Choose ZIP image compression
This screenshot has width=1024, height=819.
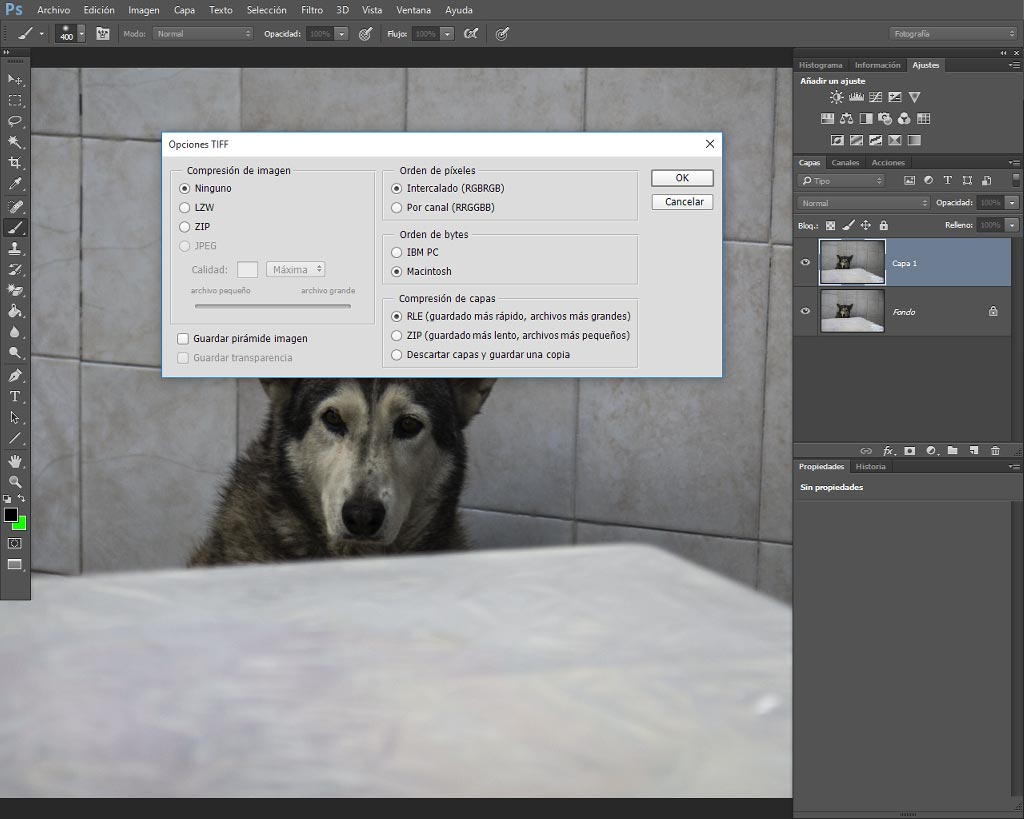[x=195, y=227]
